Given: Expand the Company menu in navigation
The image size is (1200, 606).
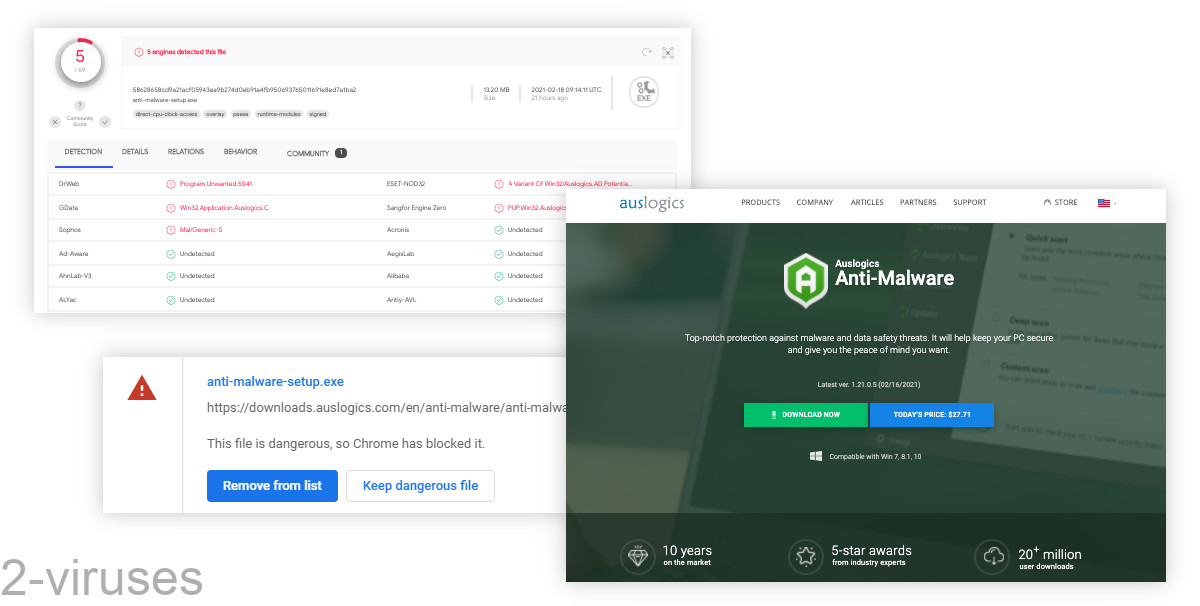Looking at the screenshot, I should [814, 203].
